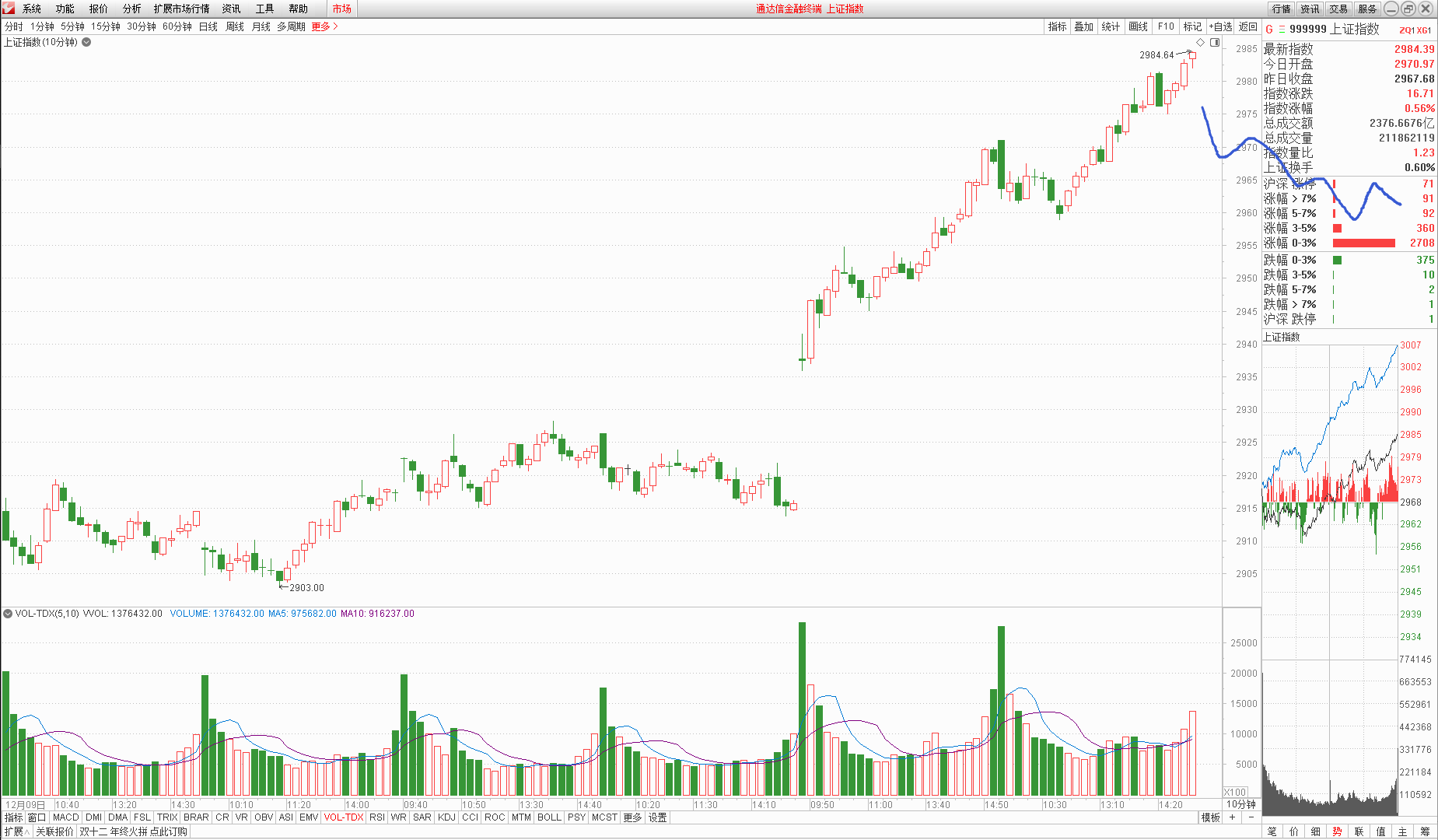Click the +自选 button
Image resolution: width=1438 pixels, height=840 pixels.
coord(1220,26)
